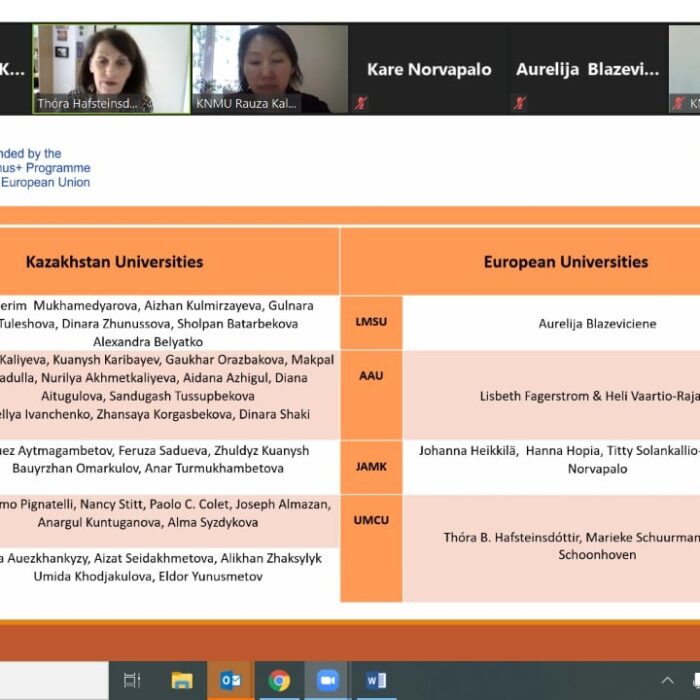Click the "European Universities" table header

565,262
